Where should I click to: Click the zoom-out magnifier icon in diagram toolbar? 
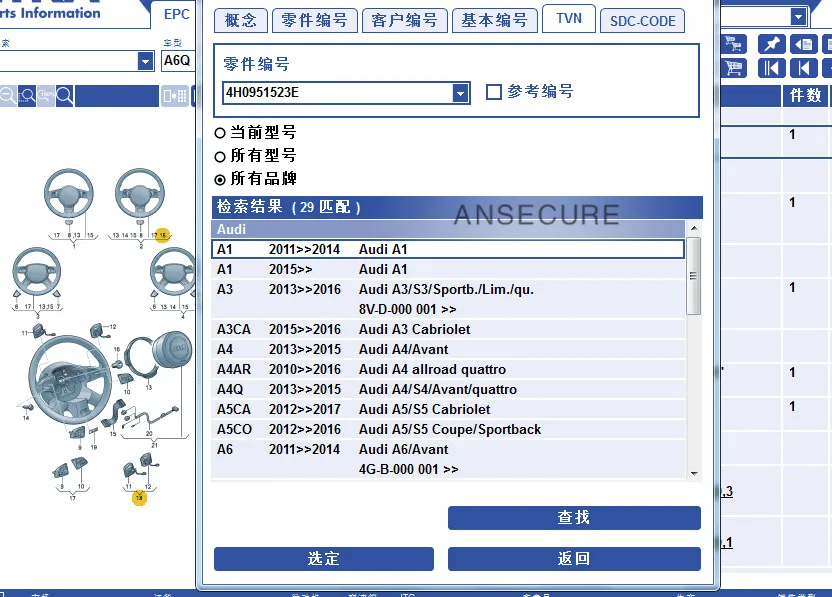point(7,96)
